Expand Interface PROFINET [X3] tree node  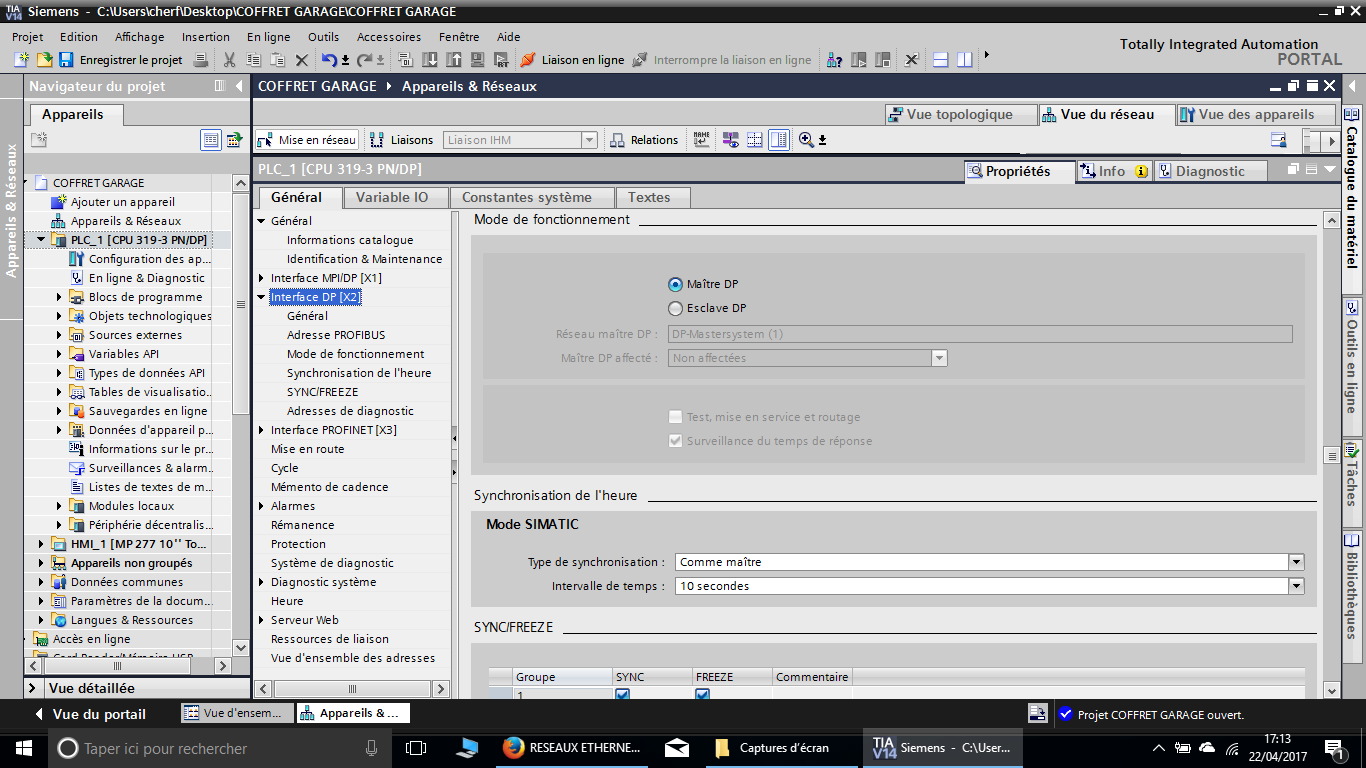tap(261, 430)
